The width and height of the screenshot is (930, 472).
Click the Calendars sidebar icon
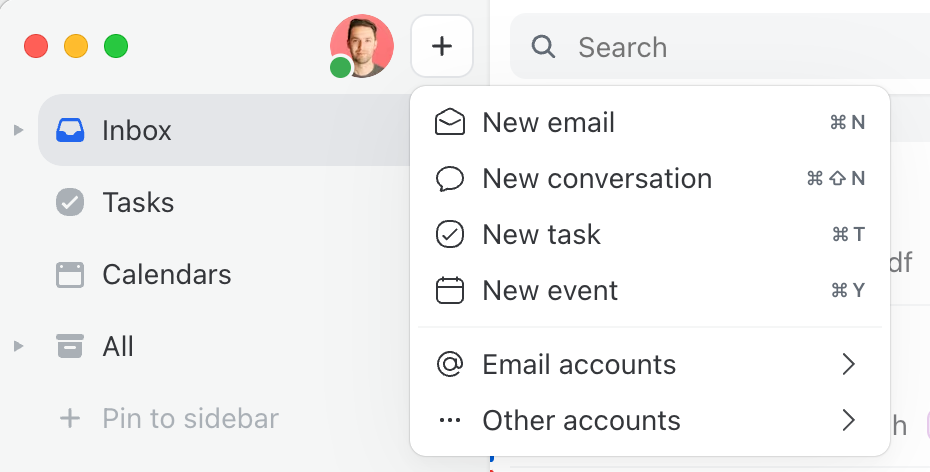(x=70, y=275)
